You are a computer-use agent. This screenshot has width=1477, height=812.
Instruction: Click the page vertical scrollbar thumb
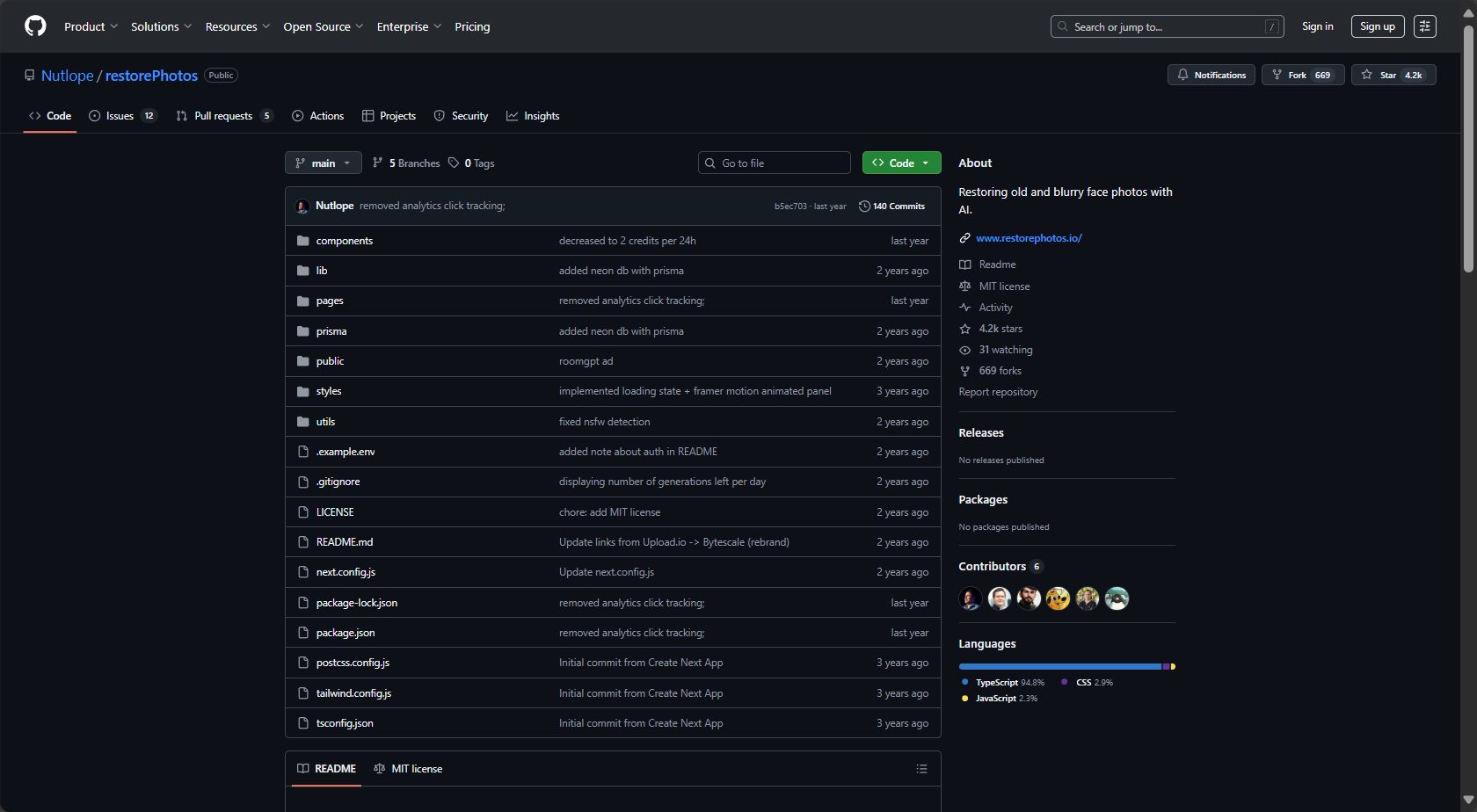tap(1468, 149)
